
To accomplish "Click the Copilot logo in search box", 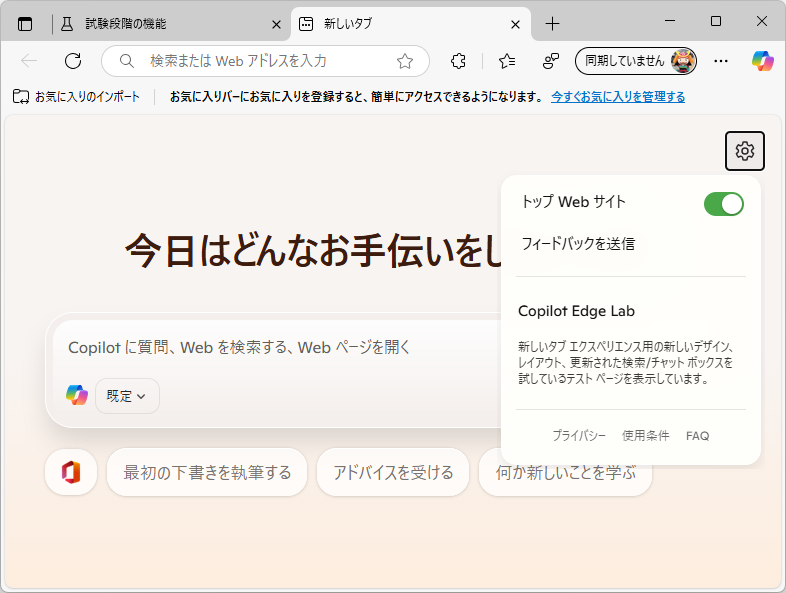I will (77, 396).
